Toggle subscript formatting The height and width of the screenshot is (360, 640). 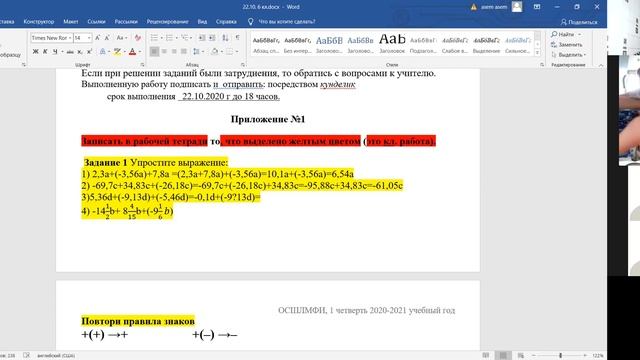[x=80, y=52]
